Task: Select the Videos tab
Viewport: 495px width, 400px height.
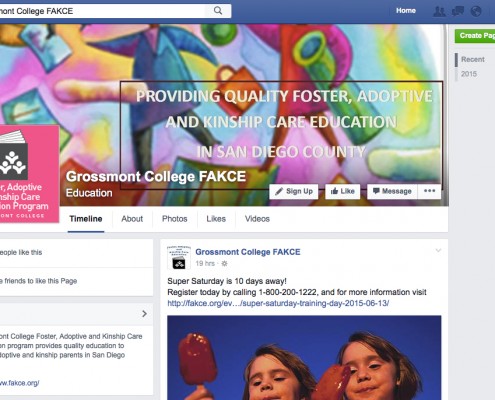Action: pos(257,219)
